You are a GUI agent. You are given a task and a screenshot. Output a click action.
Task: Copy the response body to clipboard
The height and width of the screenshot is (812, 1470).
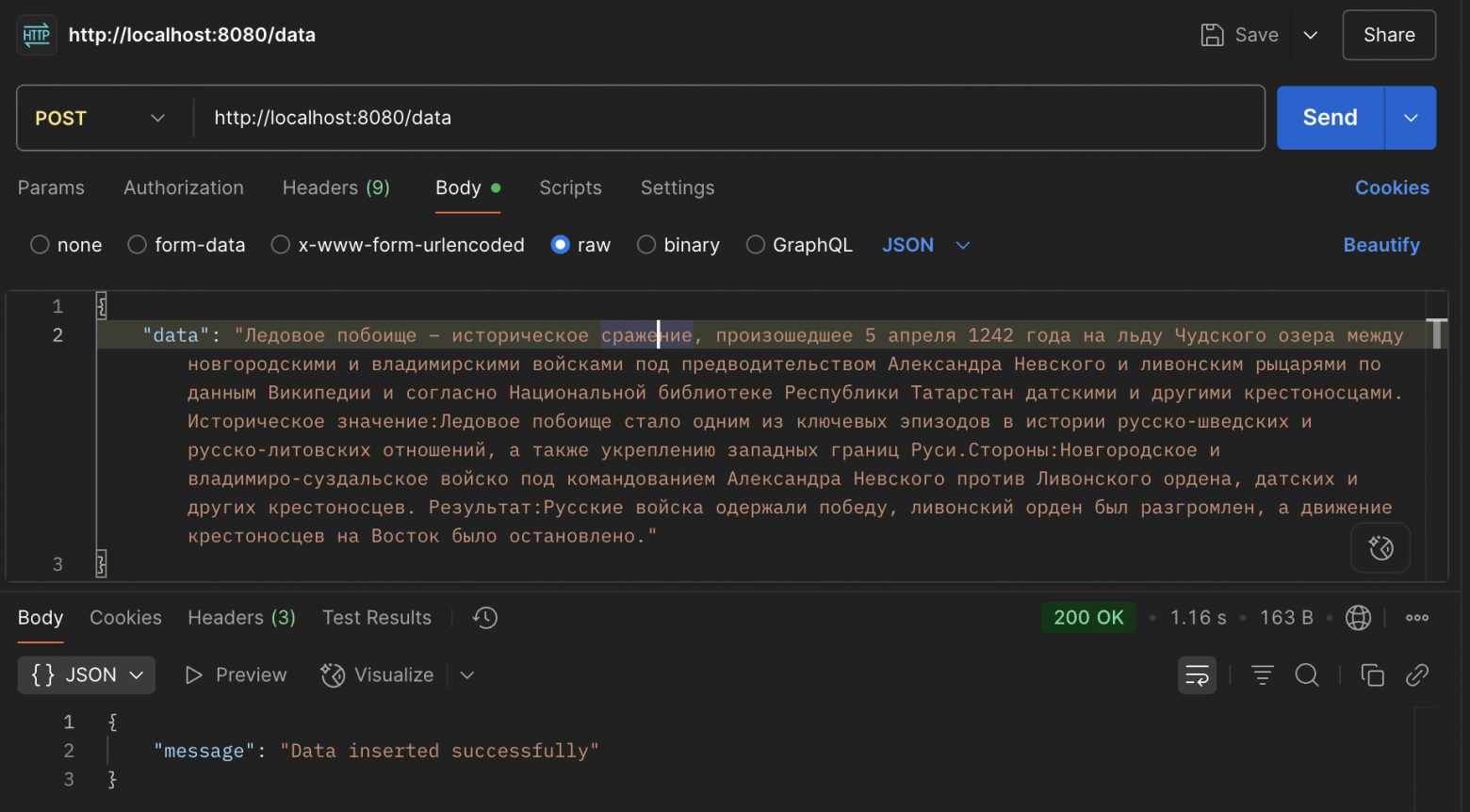1372,675
